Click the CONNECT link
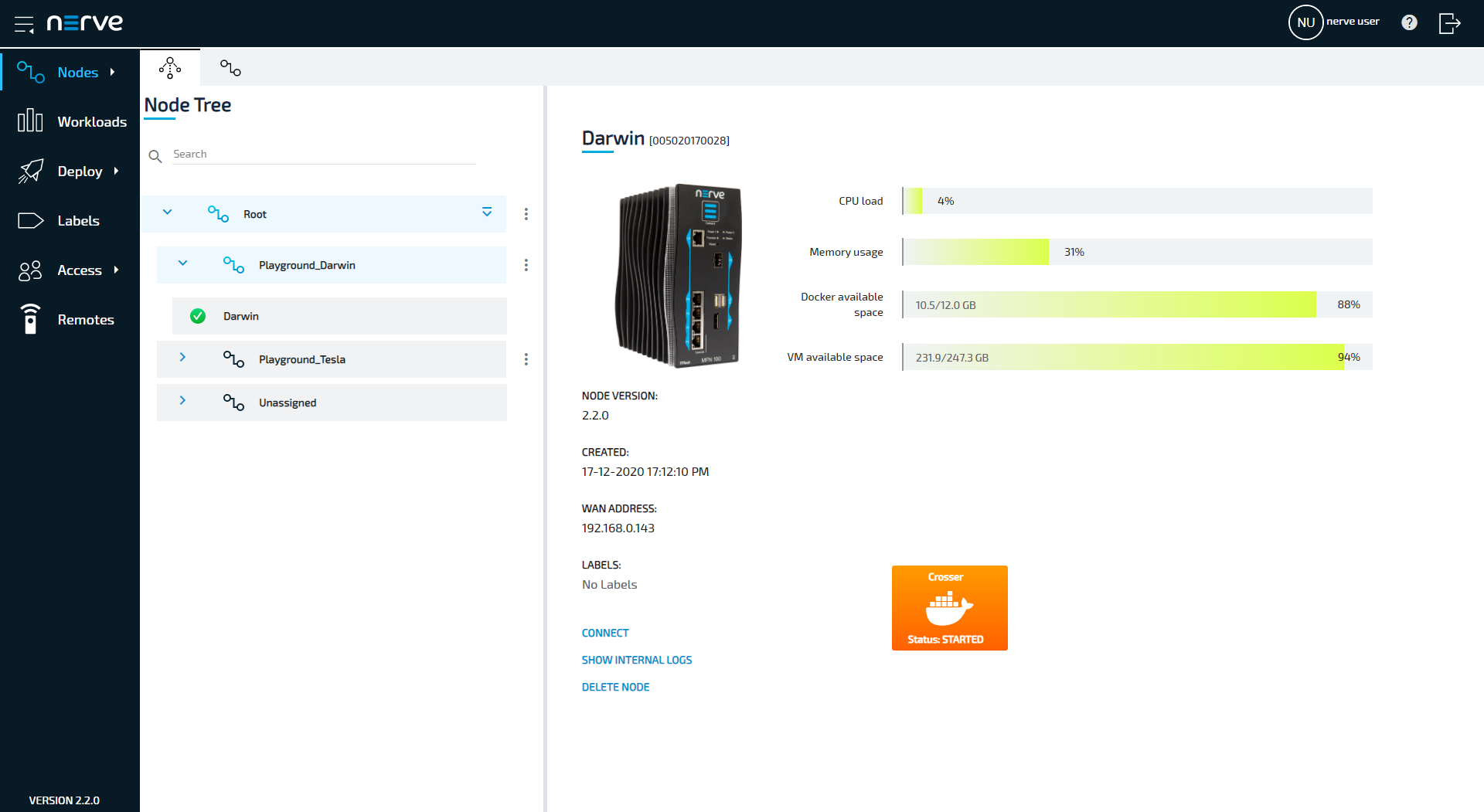Screen dimensions: 1484x812 pyautogui.click(x=605, y=633)
